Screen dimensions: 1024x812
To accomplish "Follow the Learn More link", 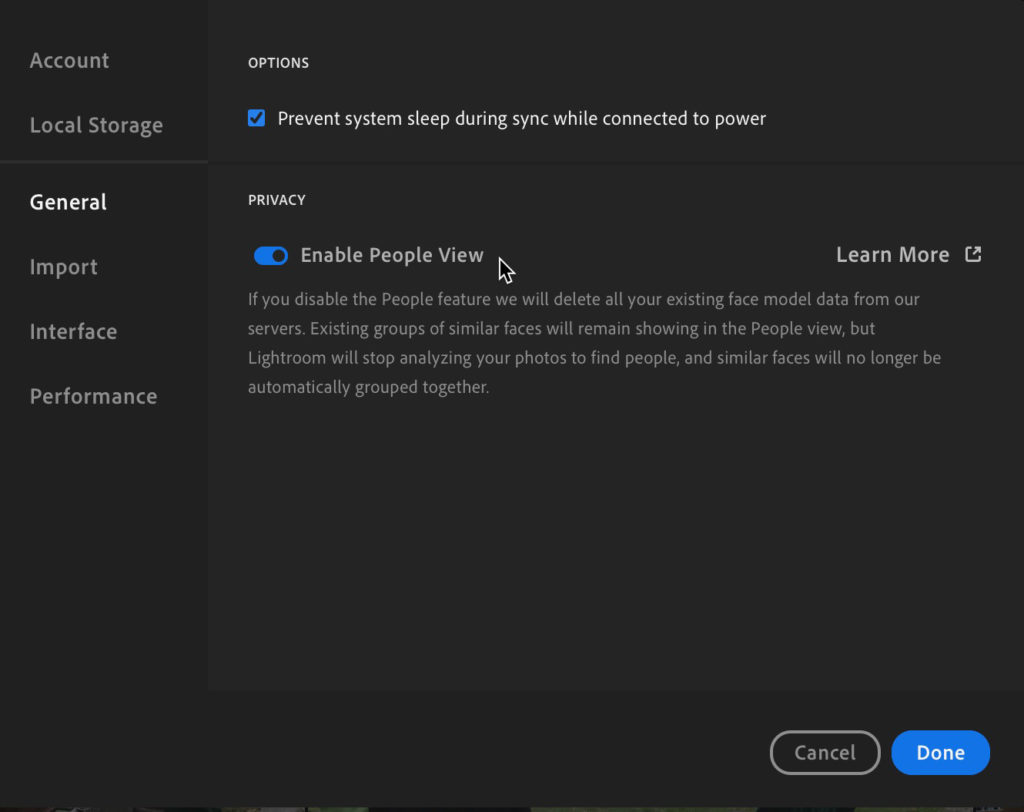I will pyautogui.click(x=893, y=254).
